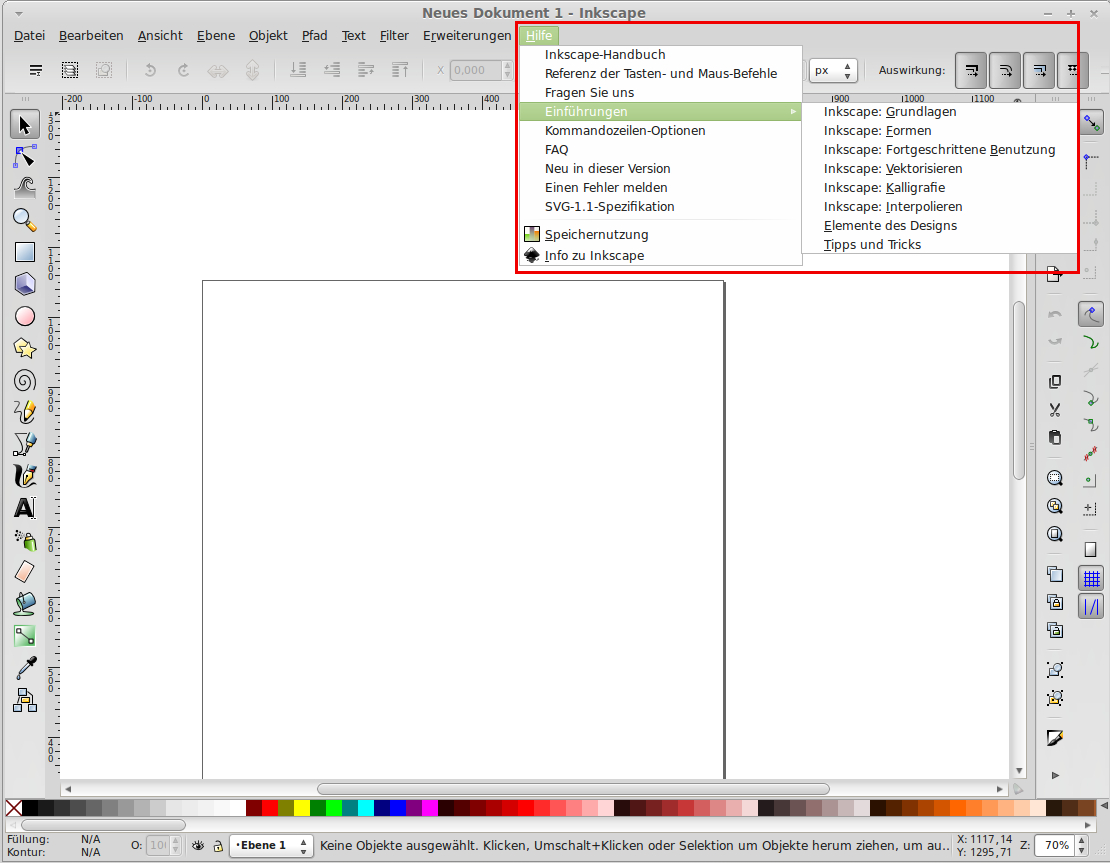The image size is (1110, 863).
Task: Open the Datei menu
Action: tap(29, 35)
